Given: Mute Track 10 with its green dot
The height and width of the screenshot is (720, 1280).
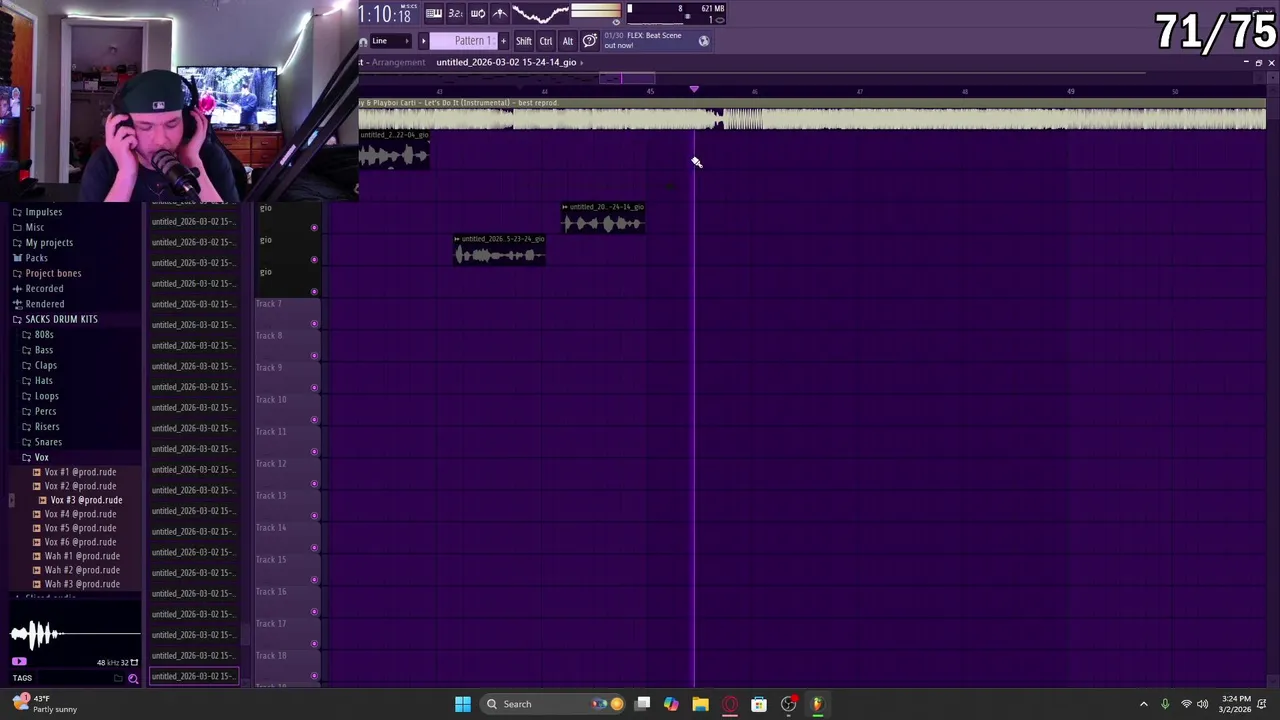Looking at the screenshot, I should pyautogui.click(x=314, y=420).
